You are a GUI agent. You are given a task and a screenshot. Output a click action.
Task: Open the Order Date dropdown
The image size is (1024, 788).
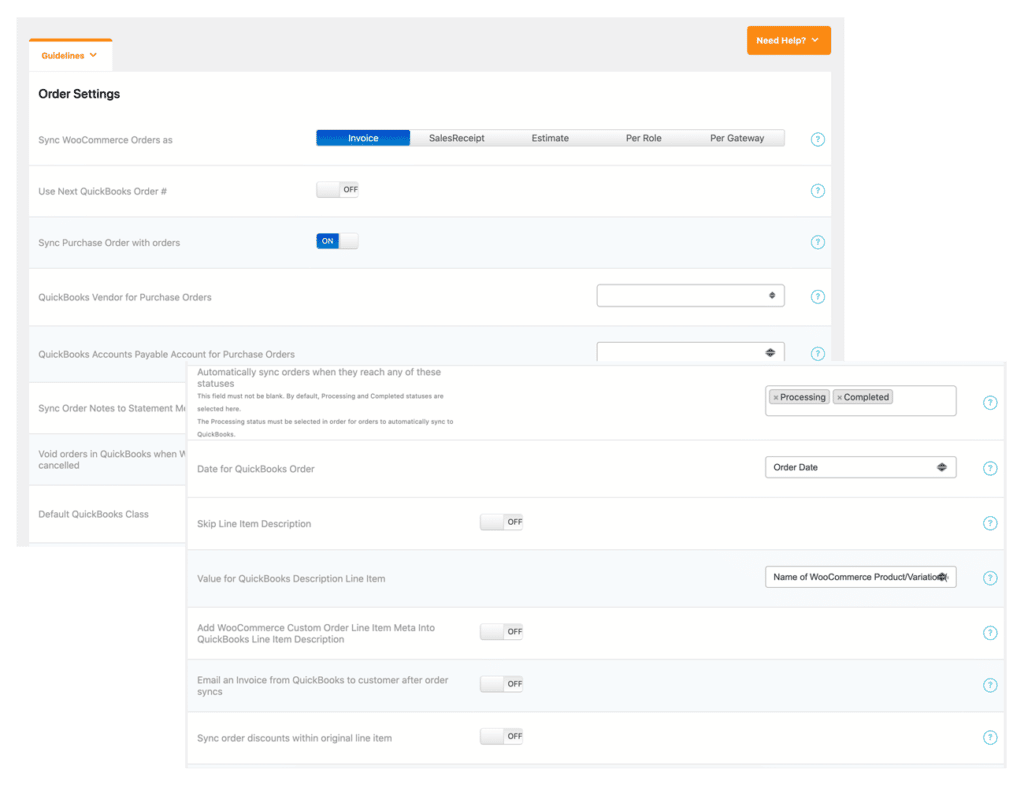pyautogui.click(x=861, y=467)
